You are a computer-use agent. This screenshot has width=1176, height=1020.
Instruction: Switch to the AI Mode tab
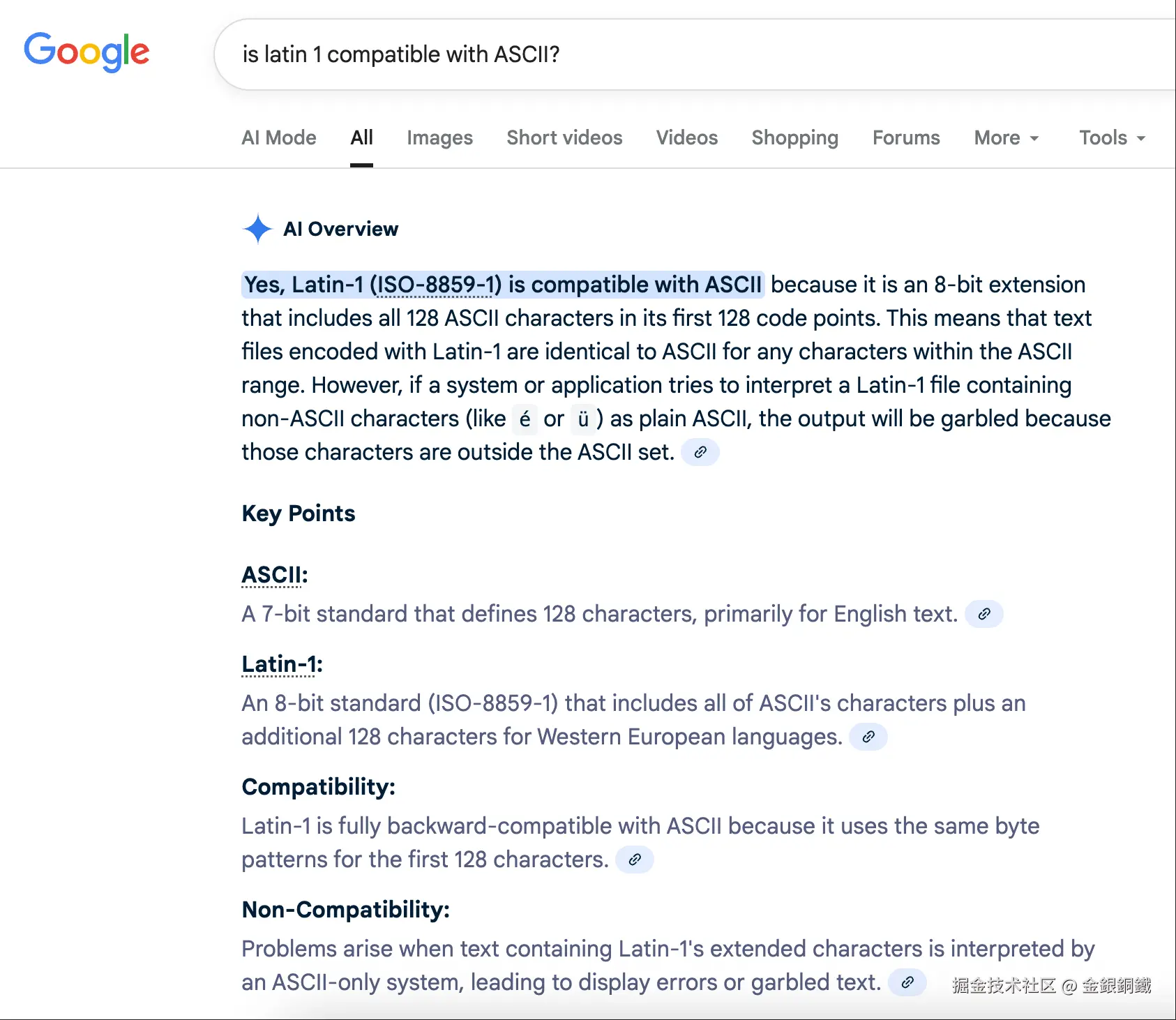click(279, 138)
